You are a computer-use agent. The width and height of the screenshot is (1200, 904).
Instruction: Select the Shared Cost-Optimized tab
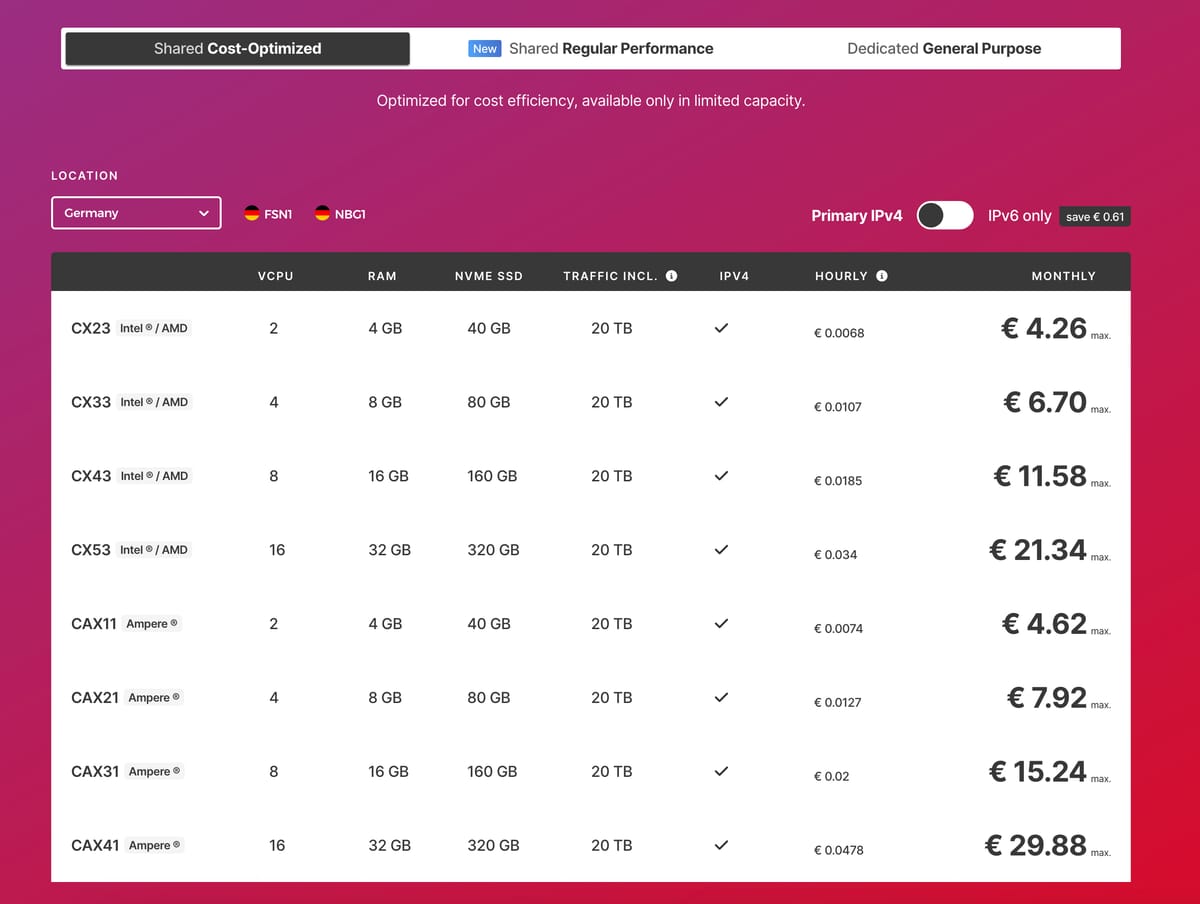coord(237,49)
